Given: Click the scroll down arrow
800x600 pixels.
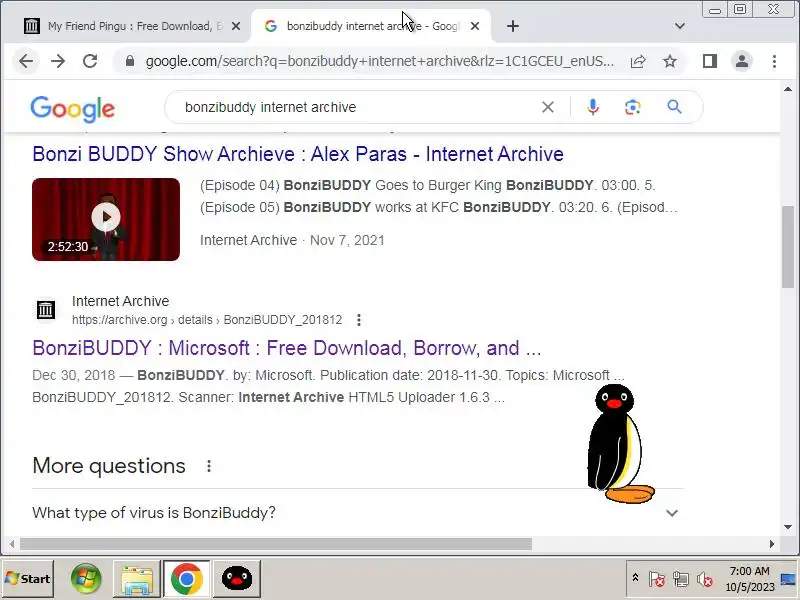Looking at the screenshot, I should (788, 527).
